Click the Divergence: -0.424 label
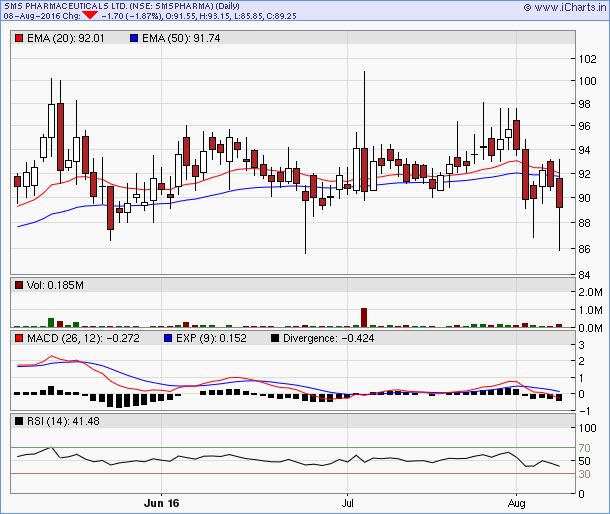610x514 pixels. pos(329,338)
